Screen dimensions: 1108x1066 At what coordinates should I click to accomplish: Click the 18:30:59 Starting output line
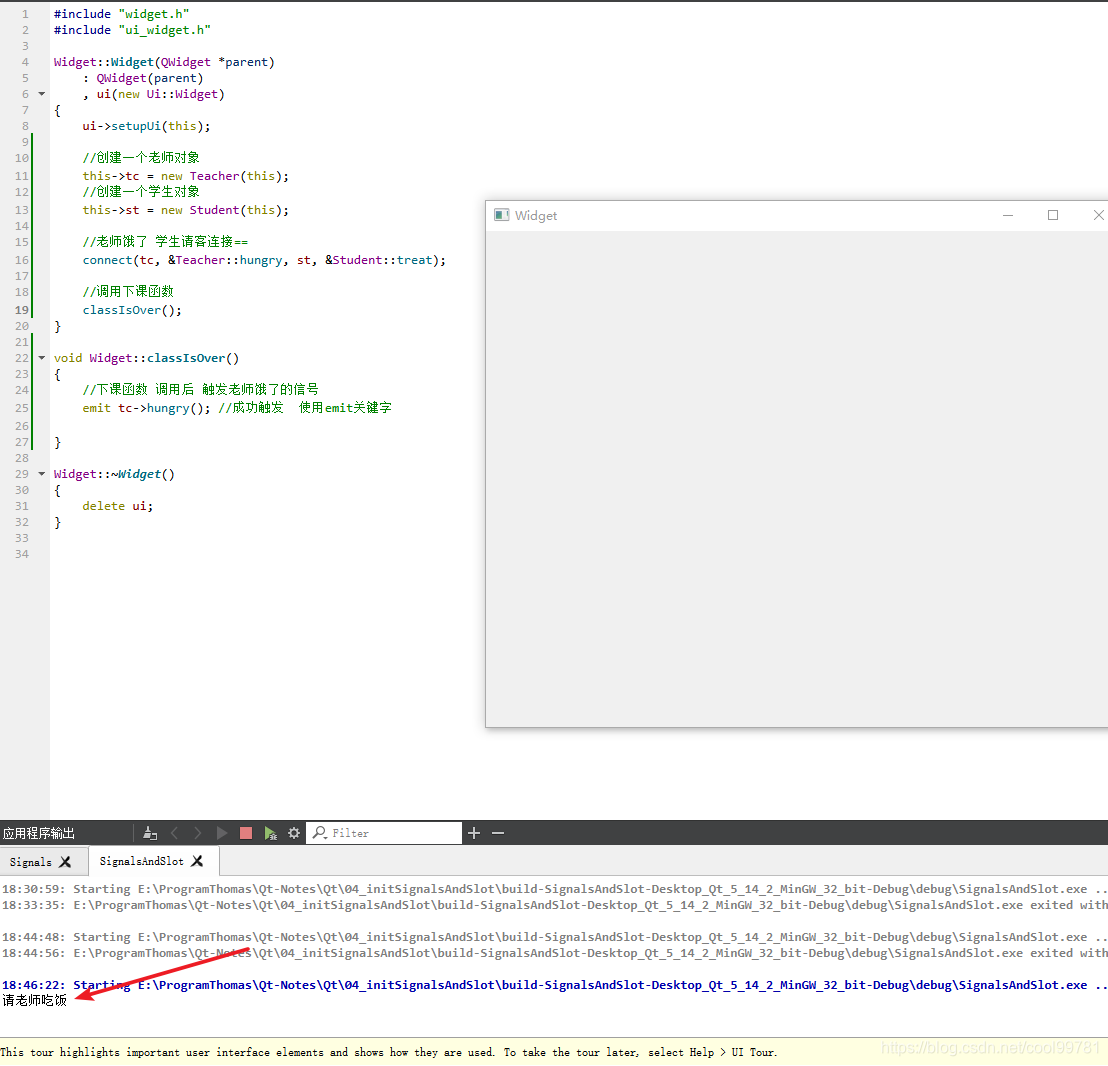tap(554, 889)
